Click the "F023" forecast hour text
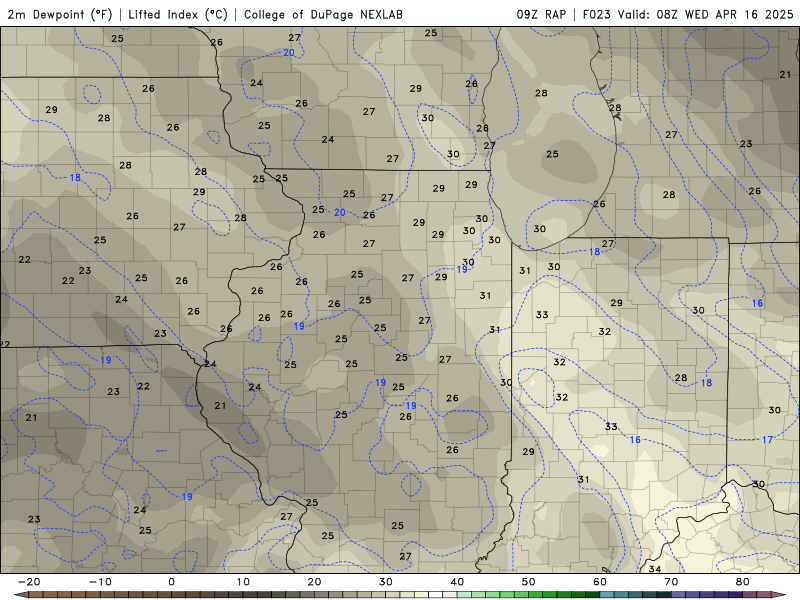This screenshot has height=600, width=800. (x=596, y=14)
